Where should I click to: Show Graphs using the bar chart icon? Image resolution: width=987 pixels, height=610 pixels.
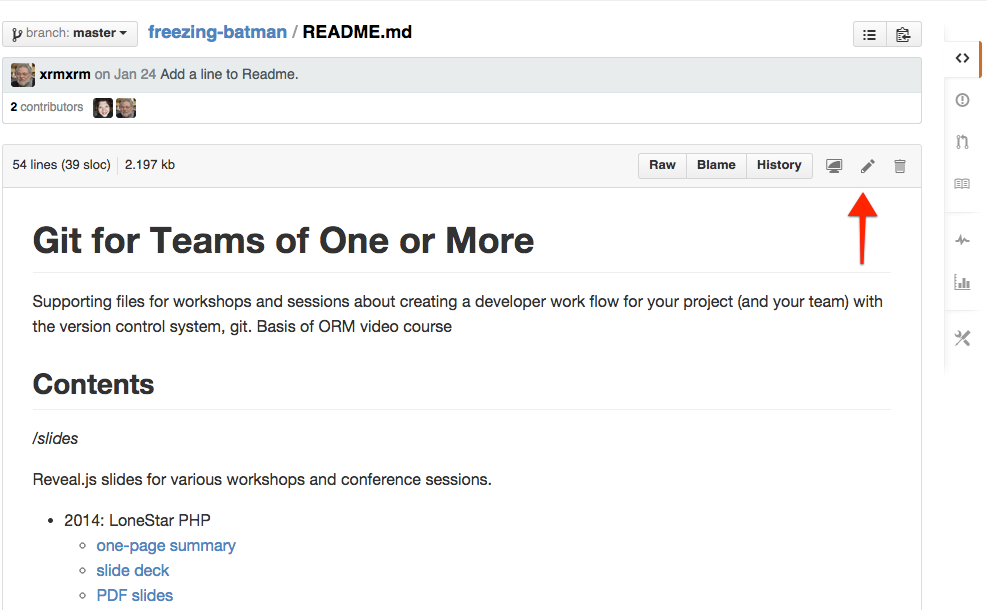[962, 282]
